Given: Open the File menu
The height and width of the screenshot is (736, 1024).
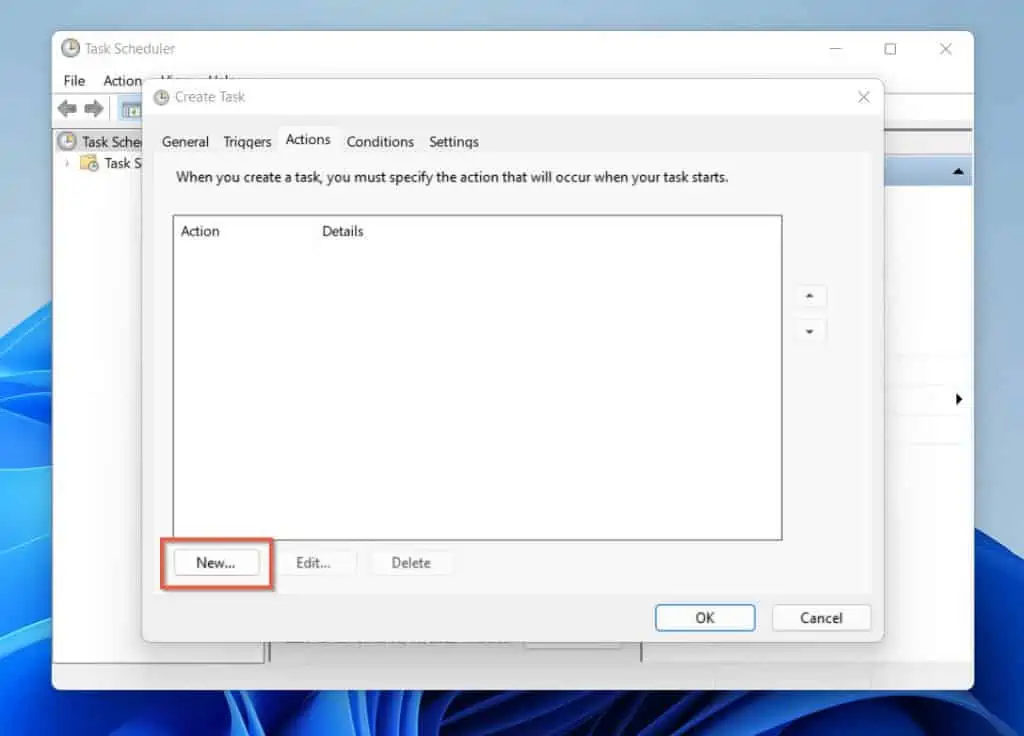Looking at the screenshot, I should point(73,80).
